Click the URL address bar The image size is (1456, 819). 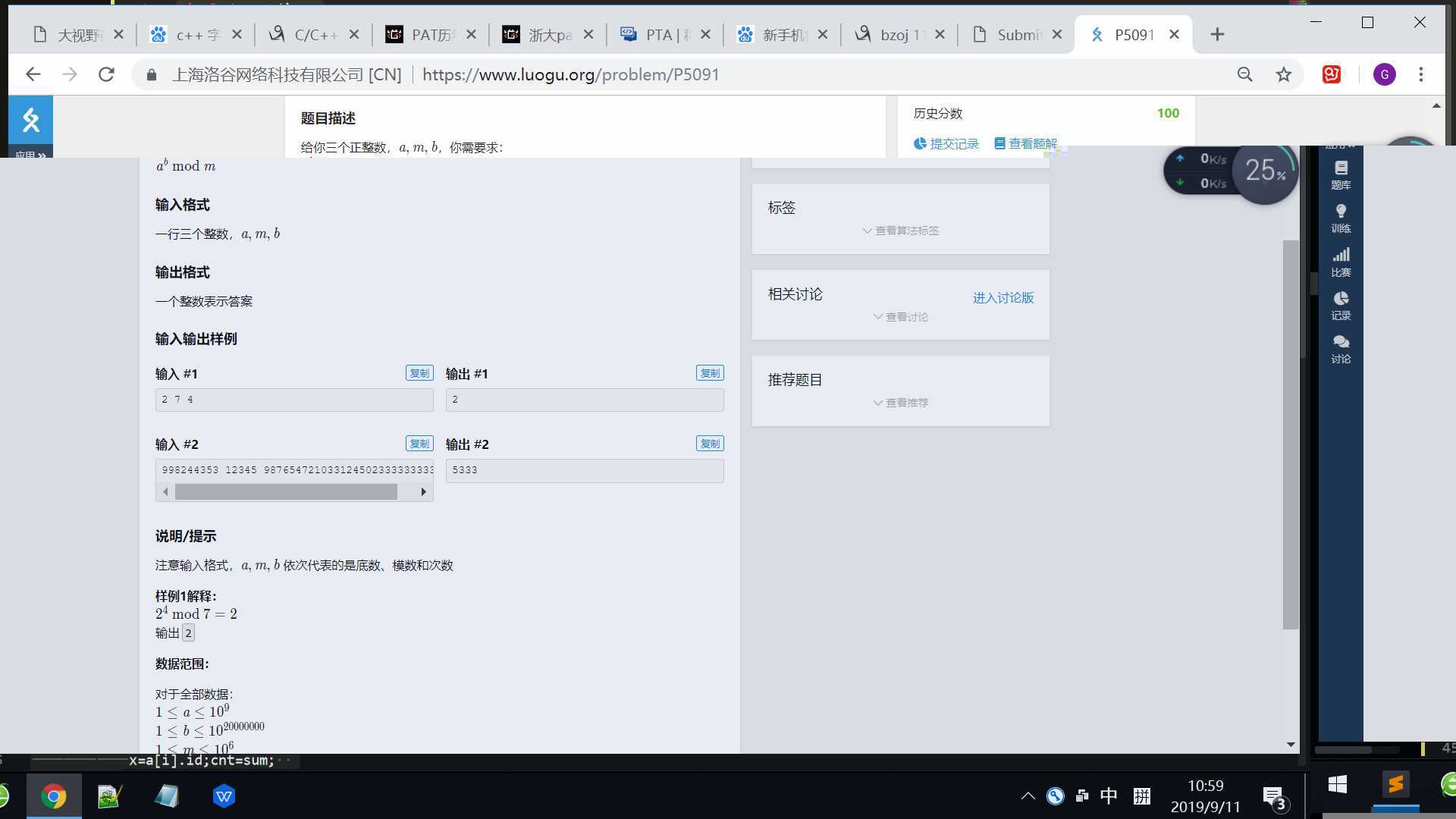pos(682,74)
